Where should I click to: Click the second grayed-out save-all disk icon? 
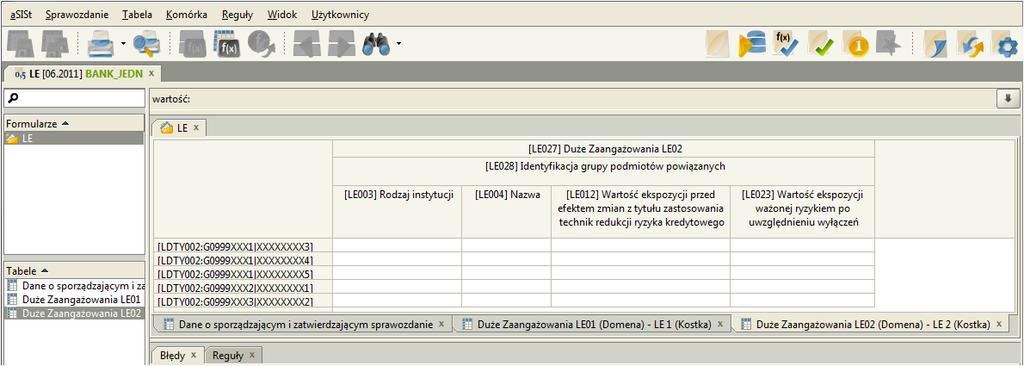[56, 44]
